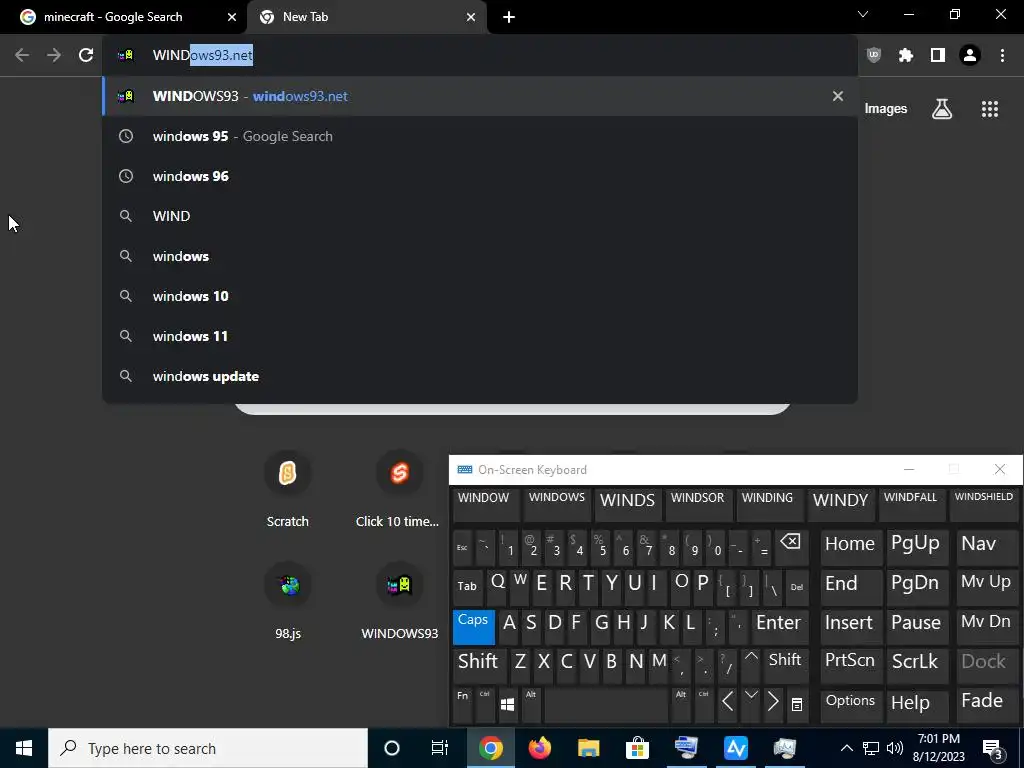Click the Windows Start button
Image resolution: width=1024 pixels, height=768 pixels.
point(24,748)
